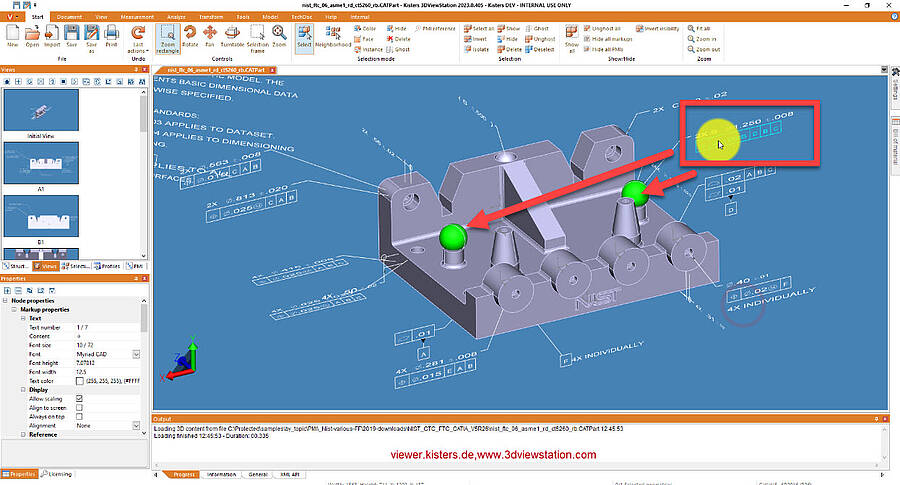Image resolution: width=900 pixels, height=485 pixels.
Task: Enable the Align to screen checkbox
Action: click(x=79, y=408)
